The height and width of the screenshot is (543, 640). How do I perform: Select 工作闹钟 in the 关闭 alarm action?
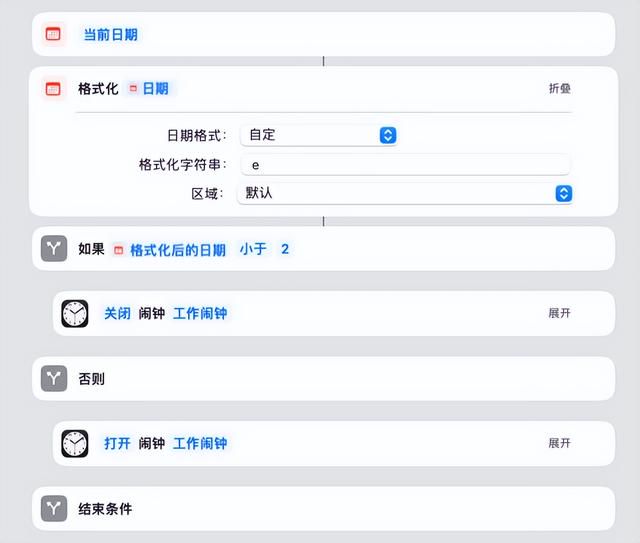point(200,314)
